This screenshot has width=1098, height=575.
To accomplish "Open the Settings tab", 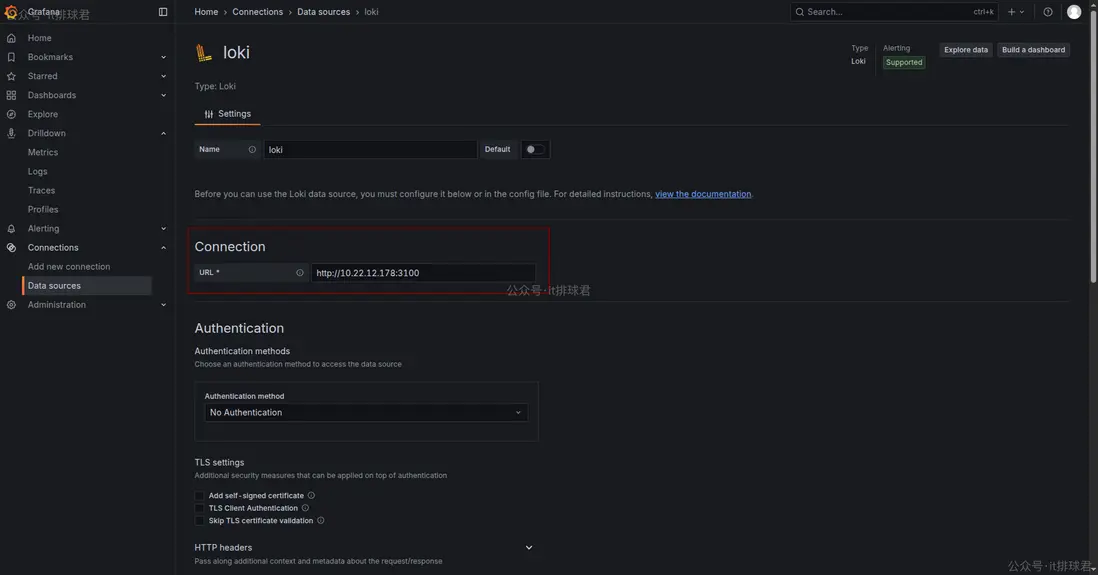I will point(228,113).
